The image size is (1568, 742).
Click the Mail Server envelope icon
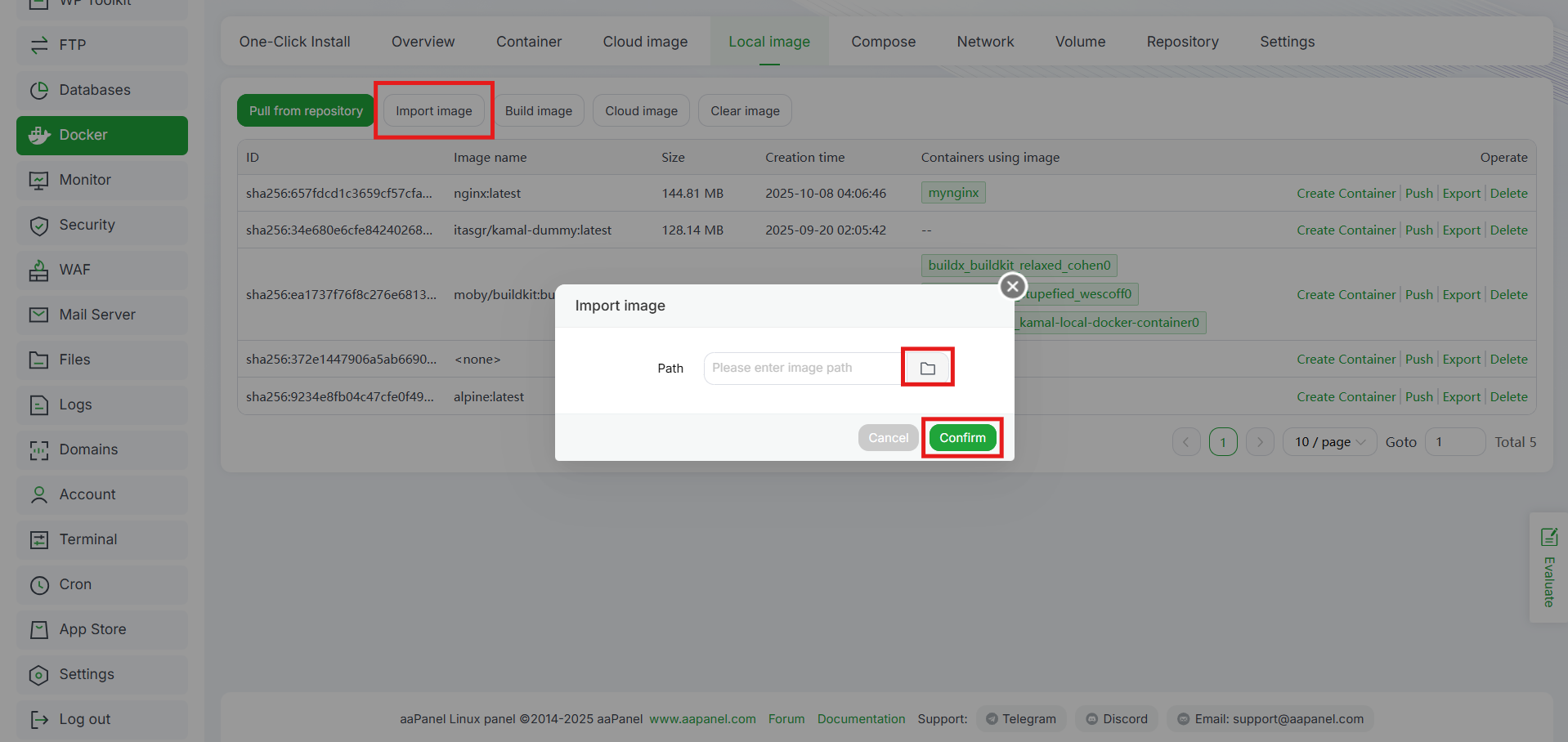39,315
